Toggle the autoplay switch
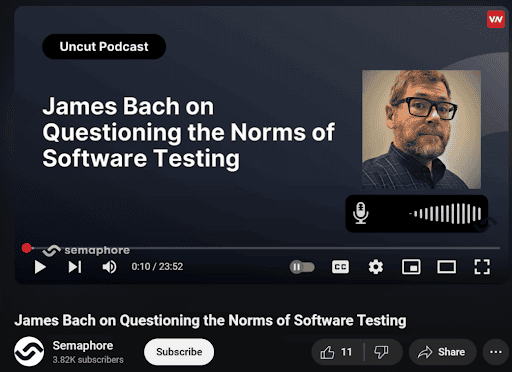The height and width of the screenshot is (372, 512). [302, 267]
